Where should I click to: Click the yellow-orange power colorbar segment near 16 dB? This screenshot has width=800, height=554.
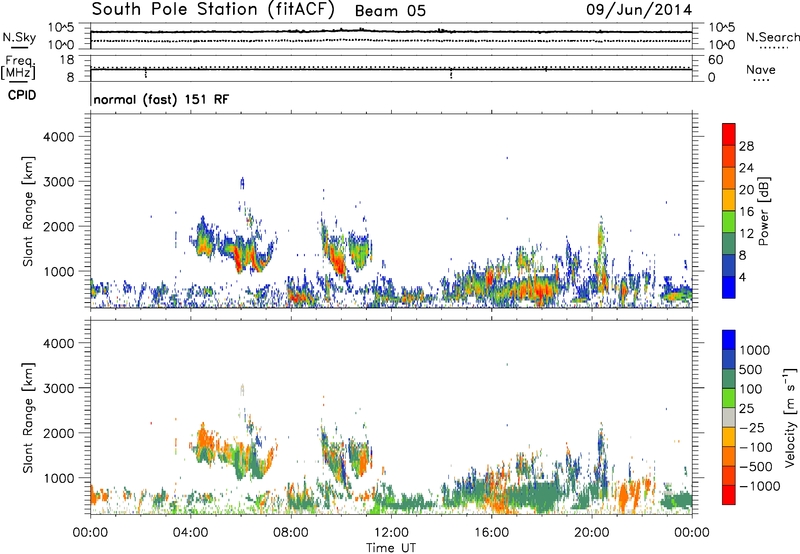[x=729, y=200]
